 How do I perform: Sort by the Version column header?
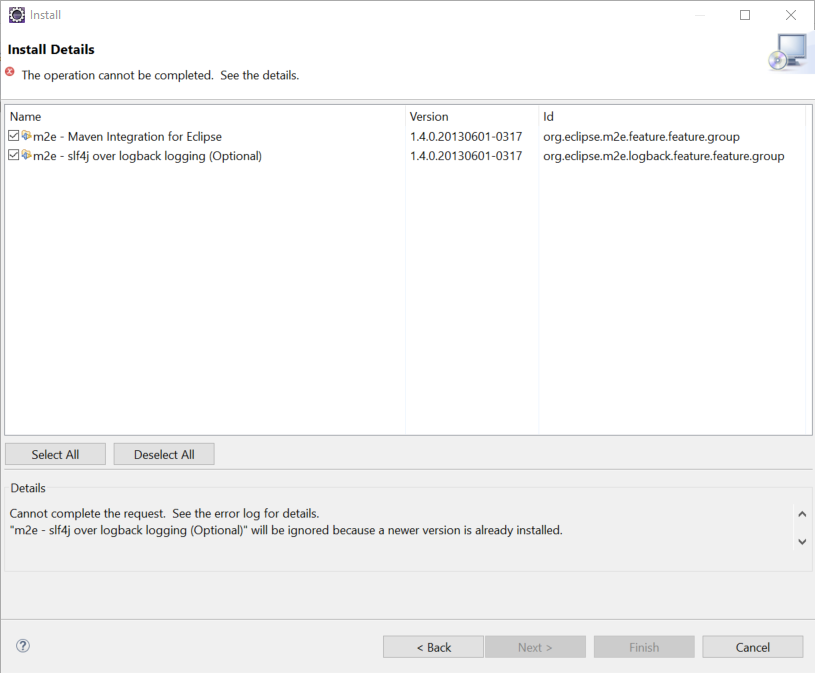tap(472, 116)
